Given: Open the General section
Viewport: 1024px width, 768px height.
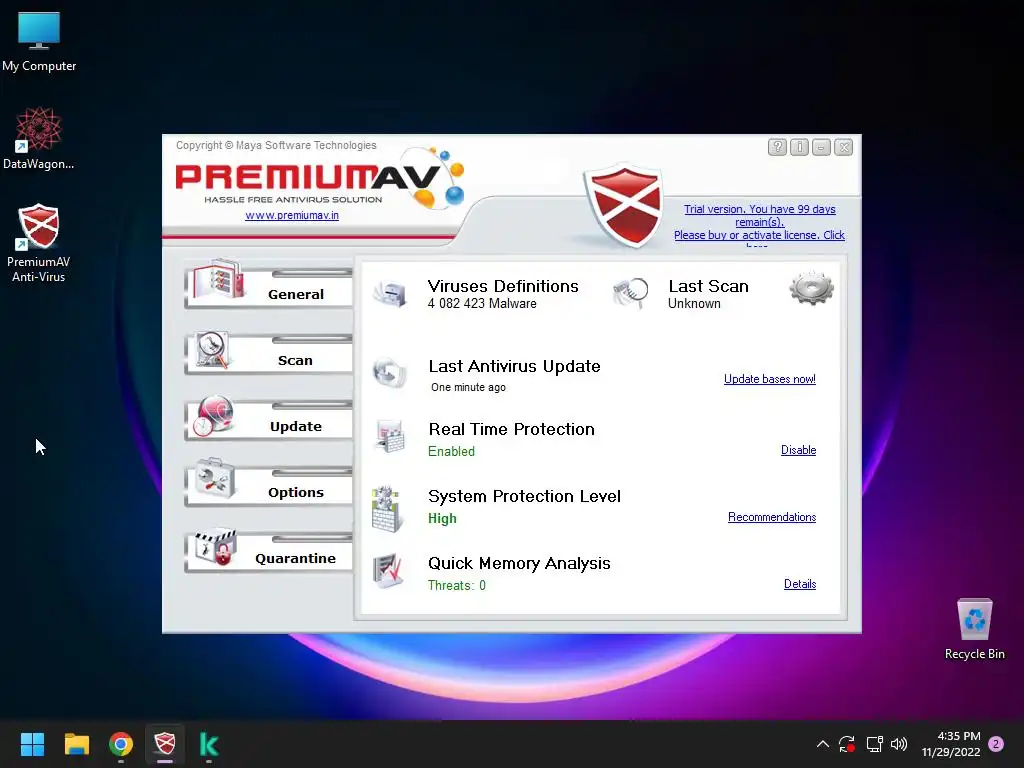Looking at the screenshot, I should tap(269, 287).
